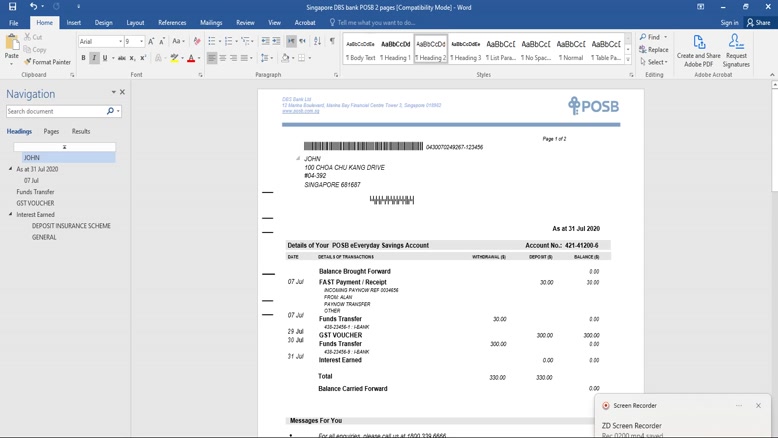Toggle strikethrough formatting
The width and height of the screenshot is (778, 438).
122,58
